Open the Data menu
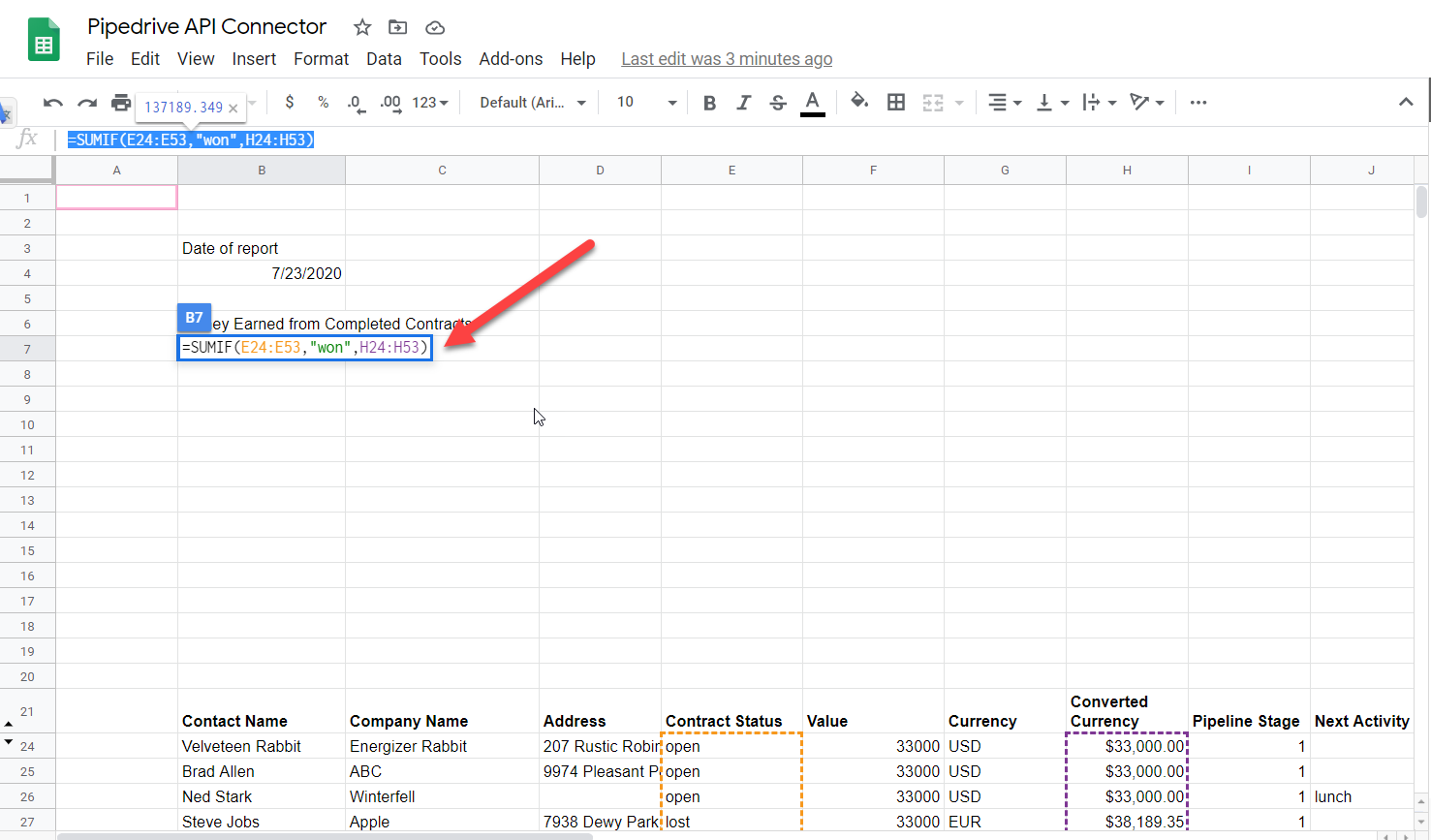Screen dimensions: 1431x840 [x=384, y=58]
